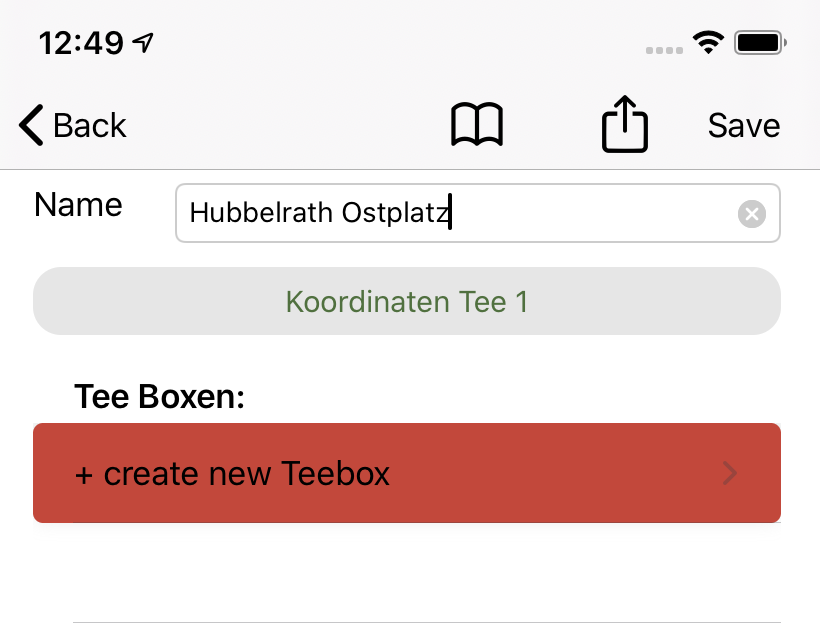Image resolution: width=820 pixels, height=629 pixels.
Task: Expand the chevron on the Teebox row
Action: click(x=730, y=473)
